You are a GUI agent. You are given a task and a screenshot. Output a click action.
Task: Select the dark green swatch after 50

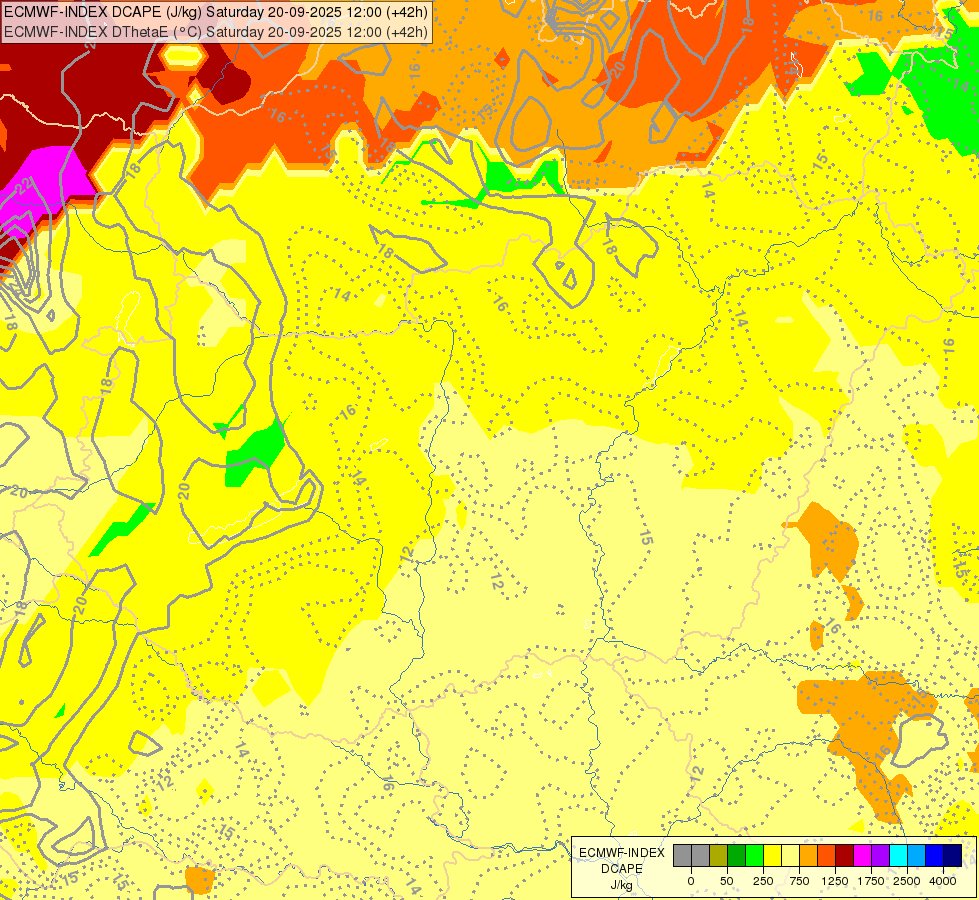(x=737, y=856)
